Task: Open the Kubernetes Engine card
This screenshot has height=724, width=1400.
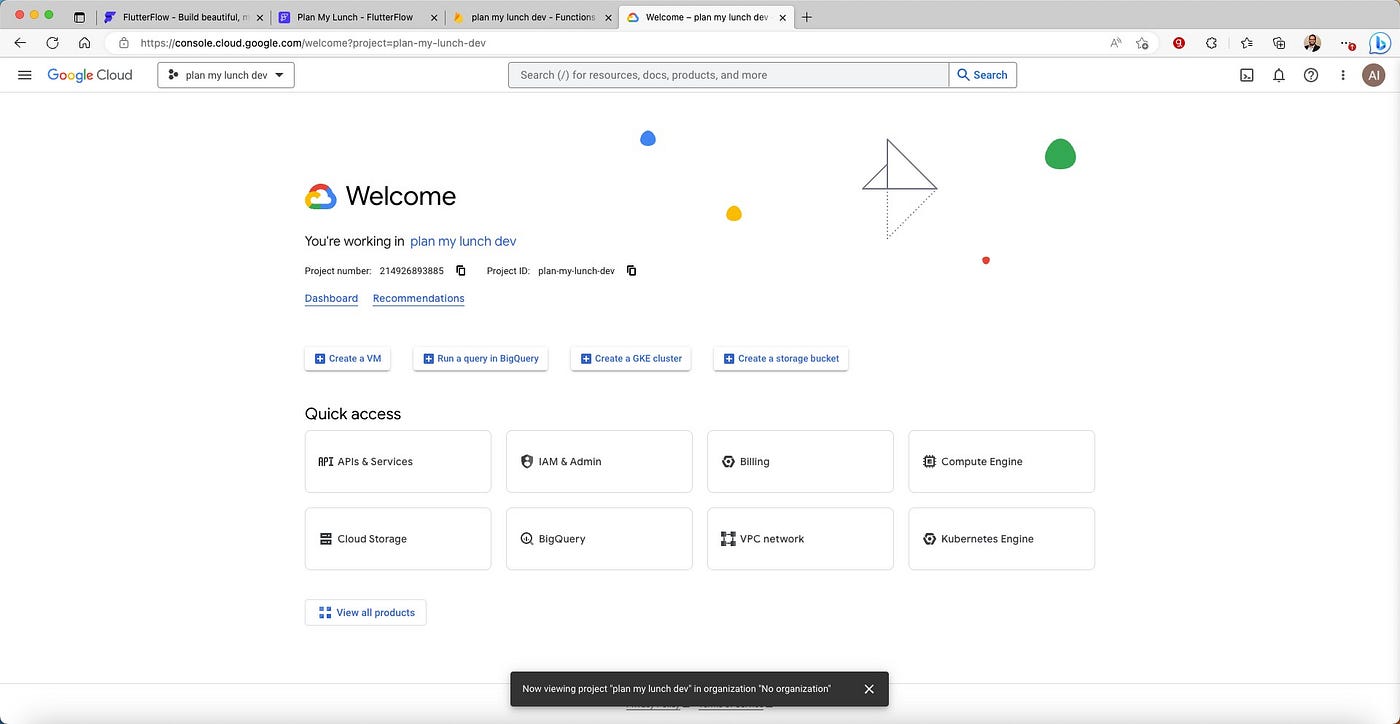Action: [1001, 539]
